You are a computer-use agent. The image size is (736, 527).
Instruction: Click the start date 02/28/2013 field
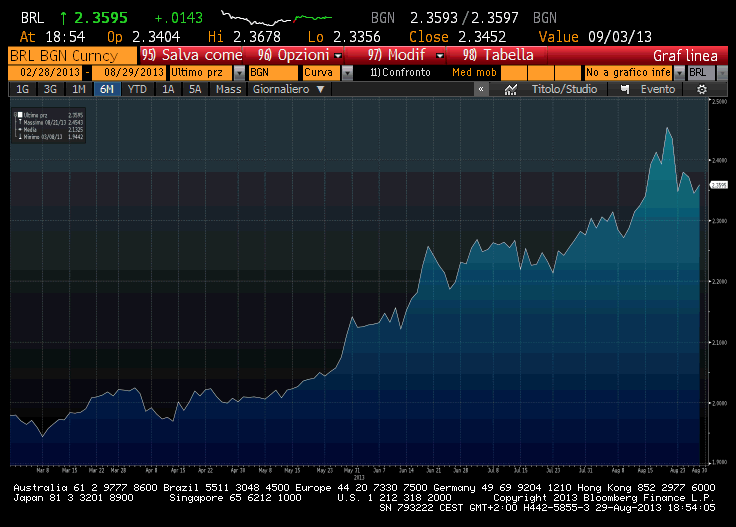click(x=45, y=73)
